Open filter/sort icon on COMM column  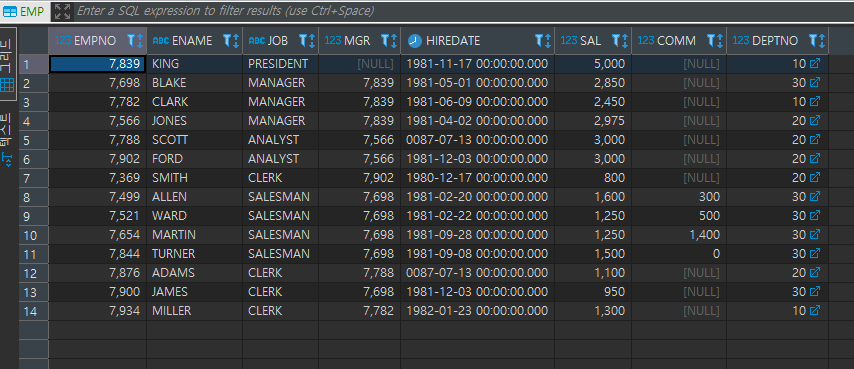(x=715, y=40)
